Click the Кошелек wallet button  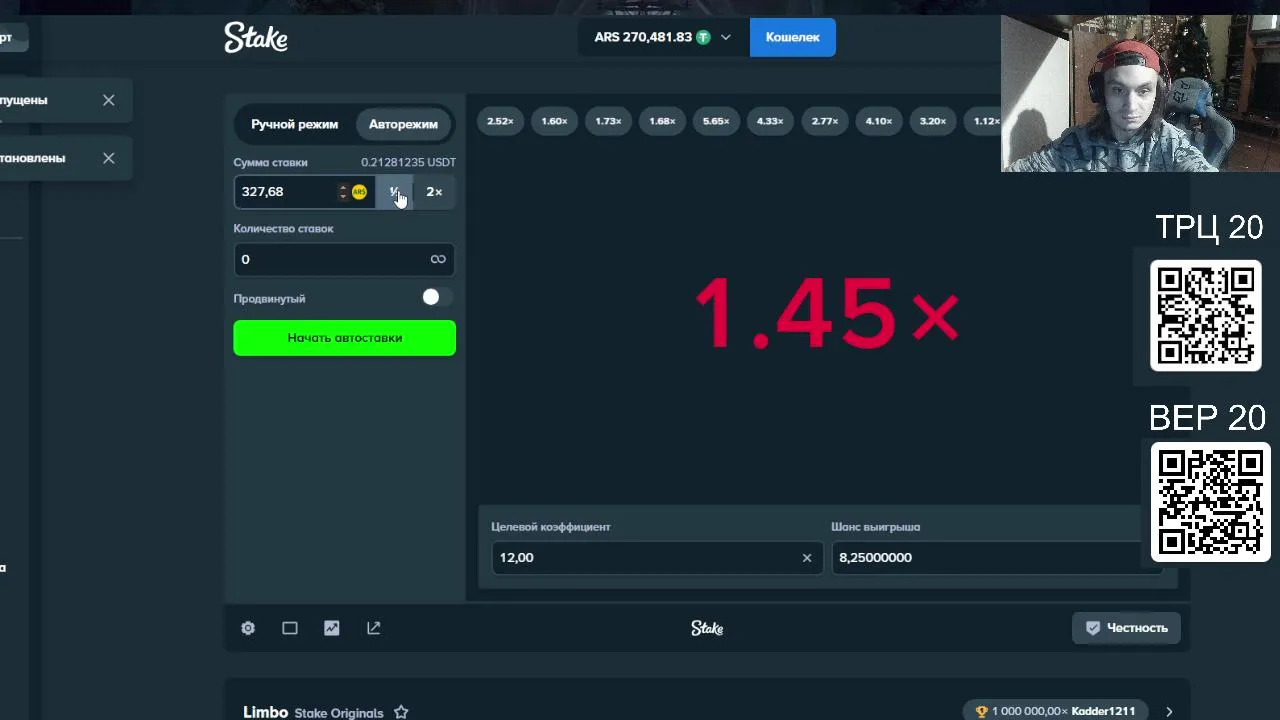792,37
